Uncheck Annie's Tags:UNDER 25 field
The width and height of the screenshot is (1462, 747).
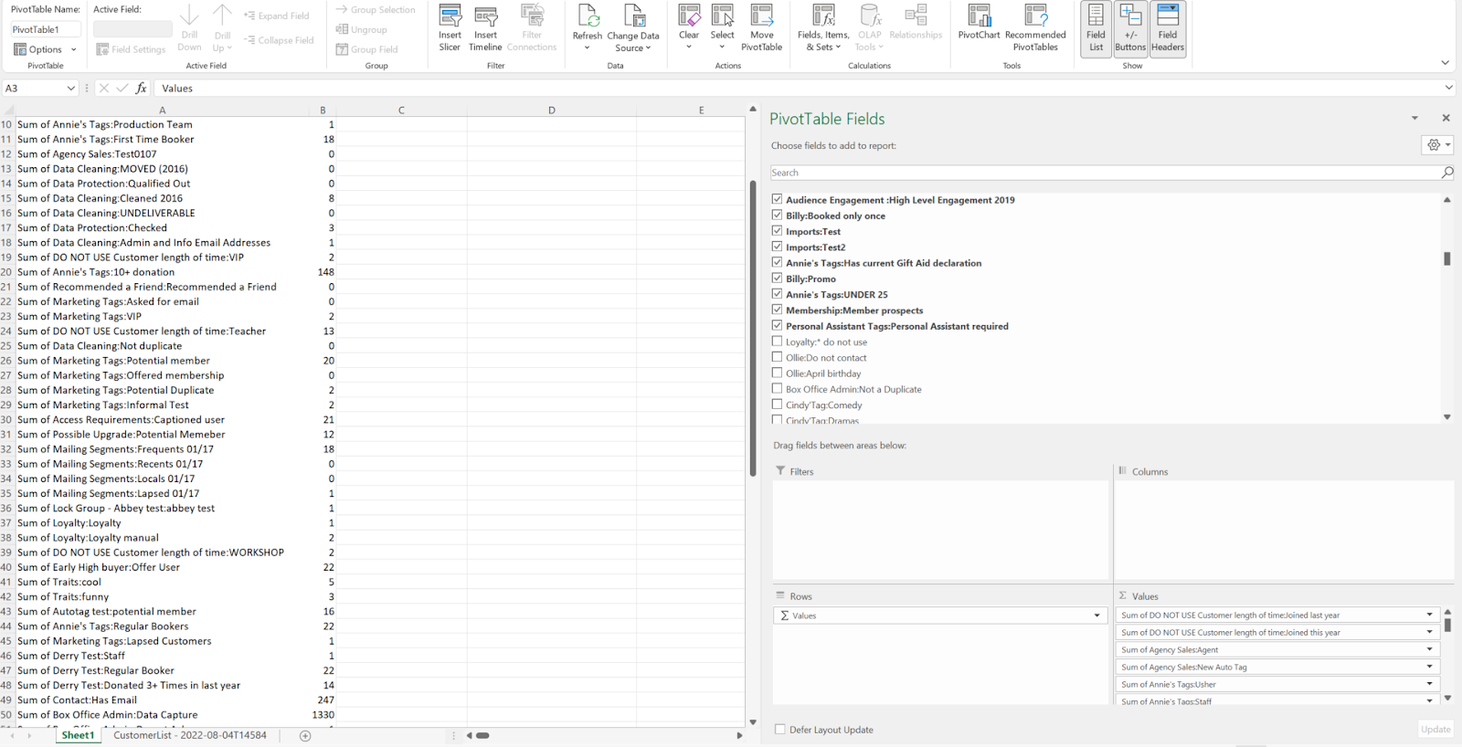click(x=777, y=294)
